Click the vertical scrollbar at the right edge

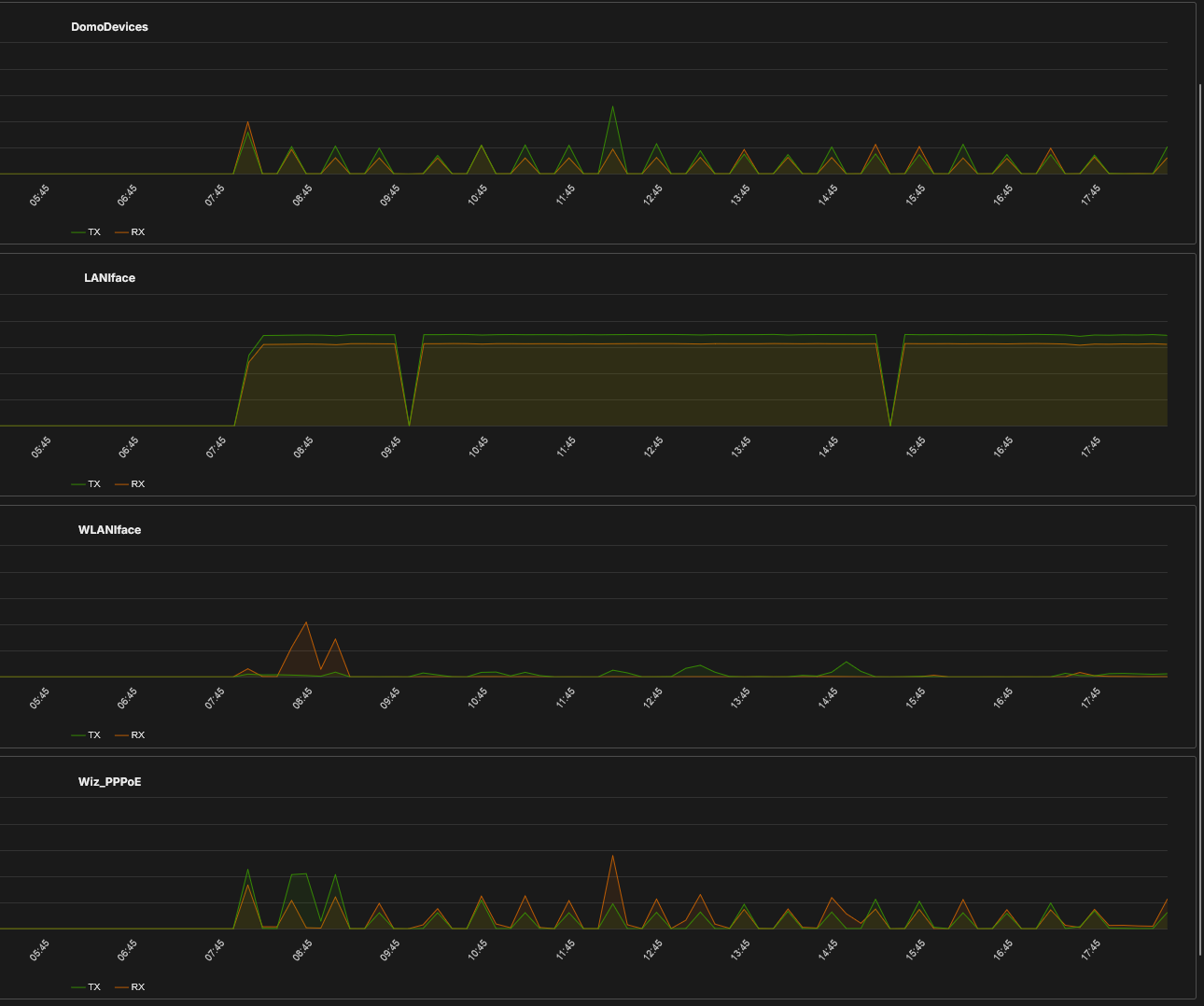coord(1200,519)
